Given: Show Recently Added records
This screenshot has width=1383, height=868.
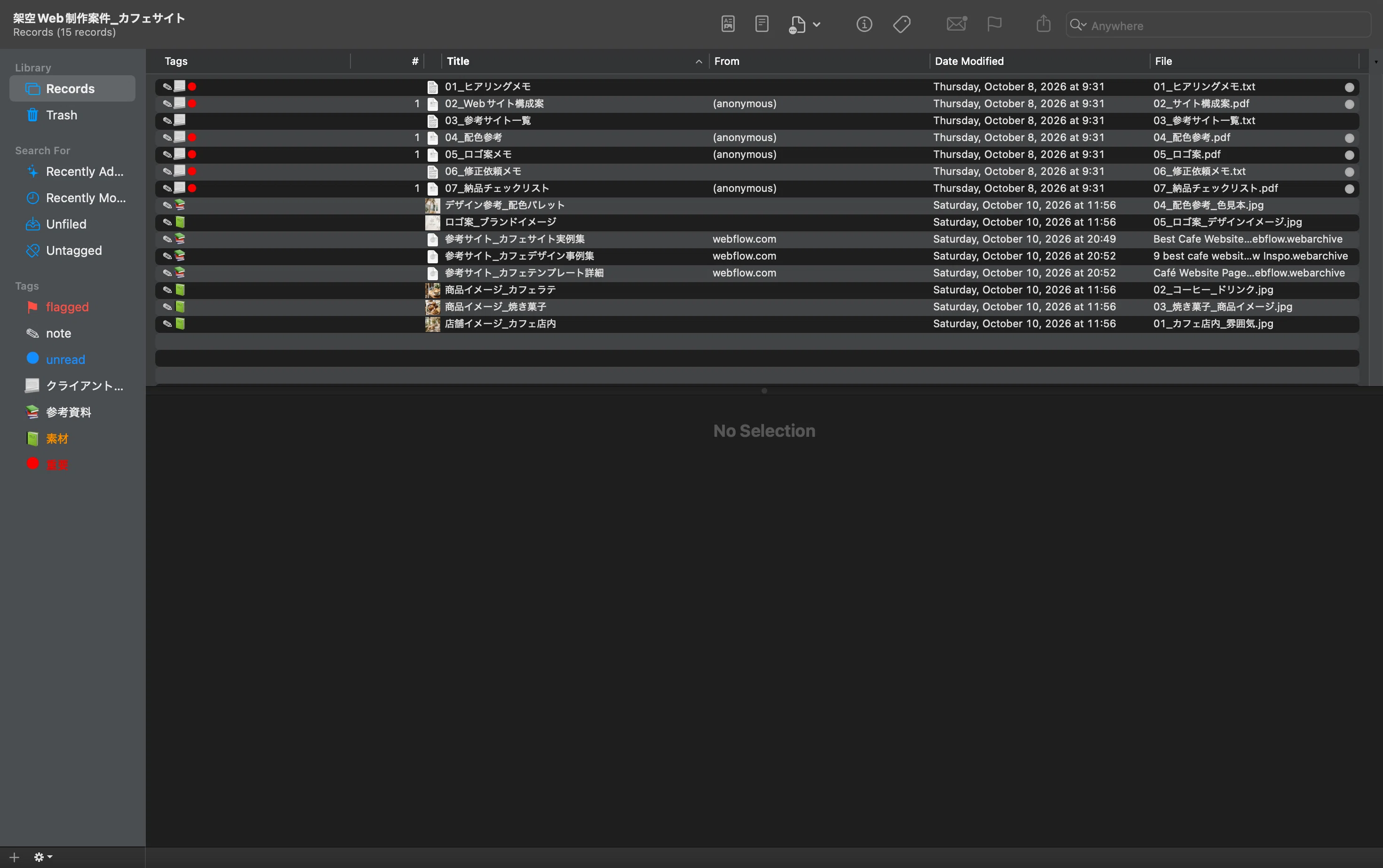Looking at the screenshot, I should click(x=72, y=172).
